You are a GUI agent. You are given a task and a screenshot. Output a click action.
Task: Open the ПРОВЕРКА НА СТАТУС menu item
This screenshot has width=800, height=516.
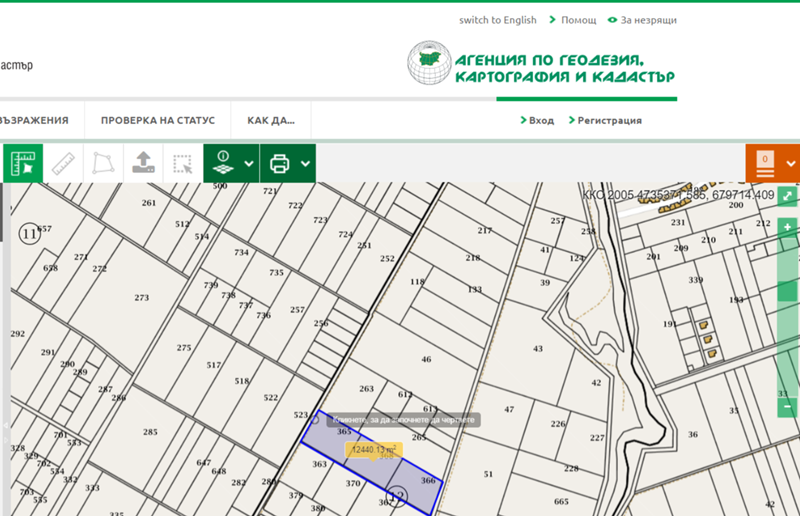[157, 121]
